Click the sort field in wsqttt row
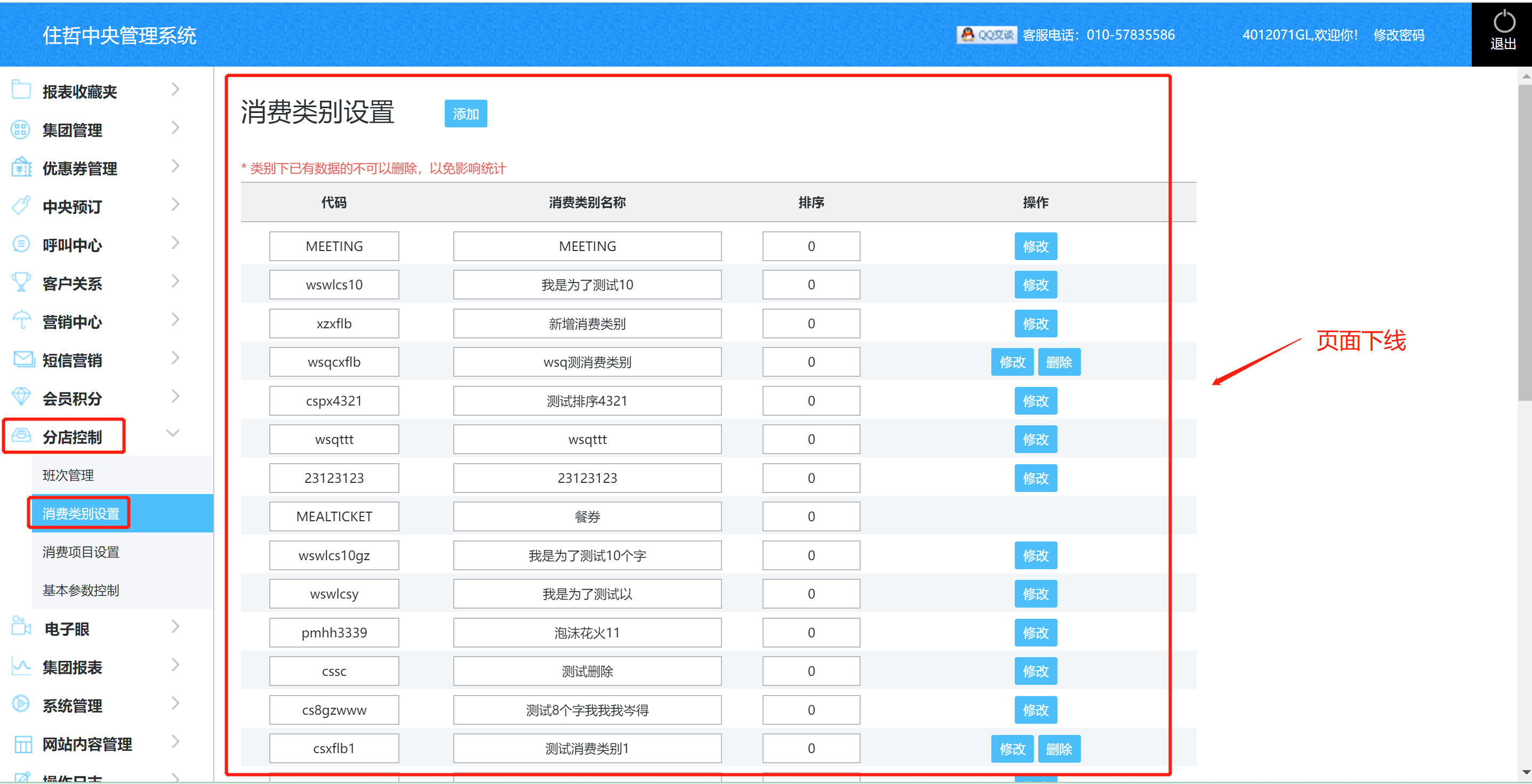This screenshot has width=1532, height=784. (x=811, y=439)
